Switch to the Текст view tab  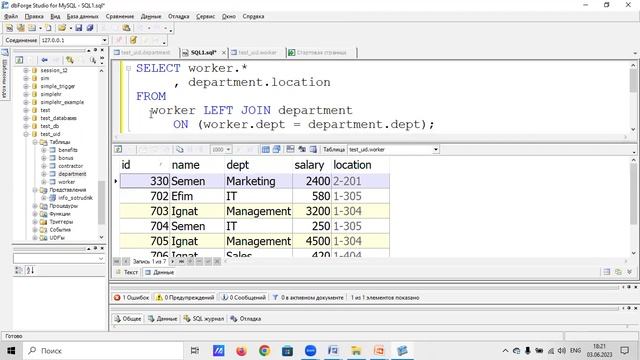127,272
